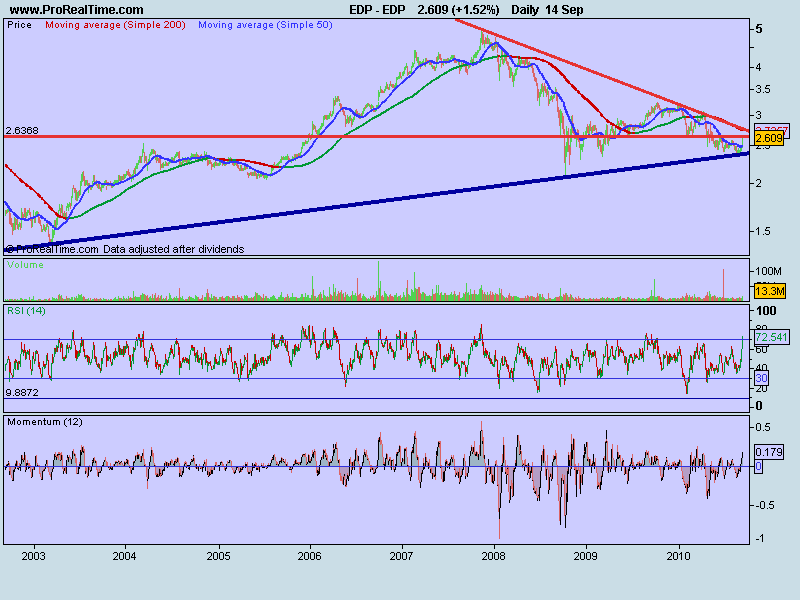Click the 14 Sep date label

[565, 10]
